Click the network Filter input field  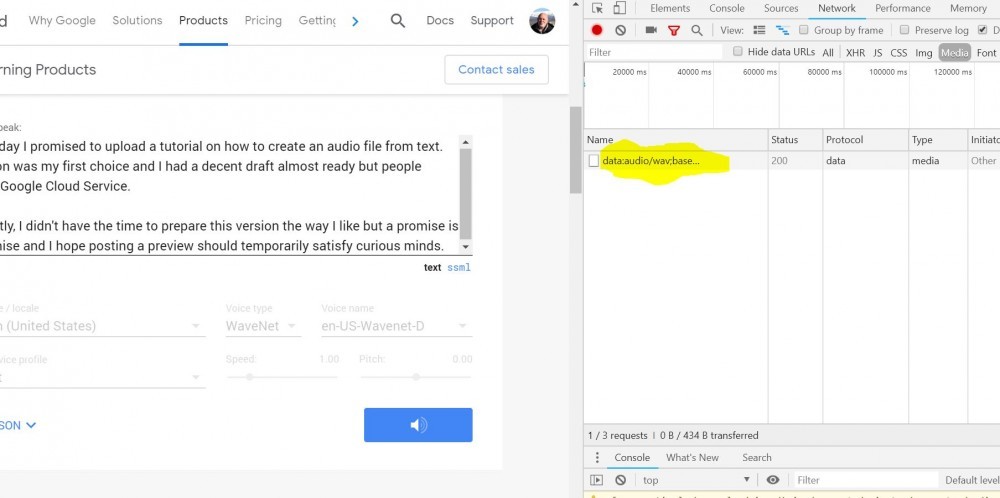tap(654, 52)
